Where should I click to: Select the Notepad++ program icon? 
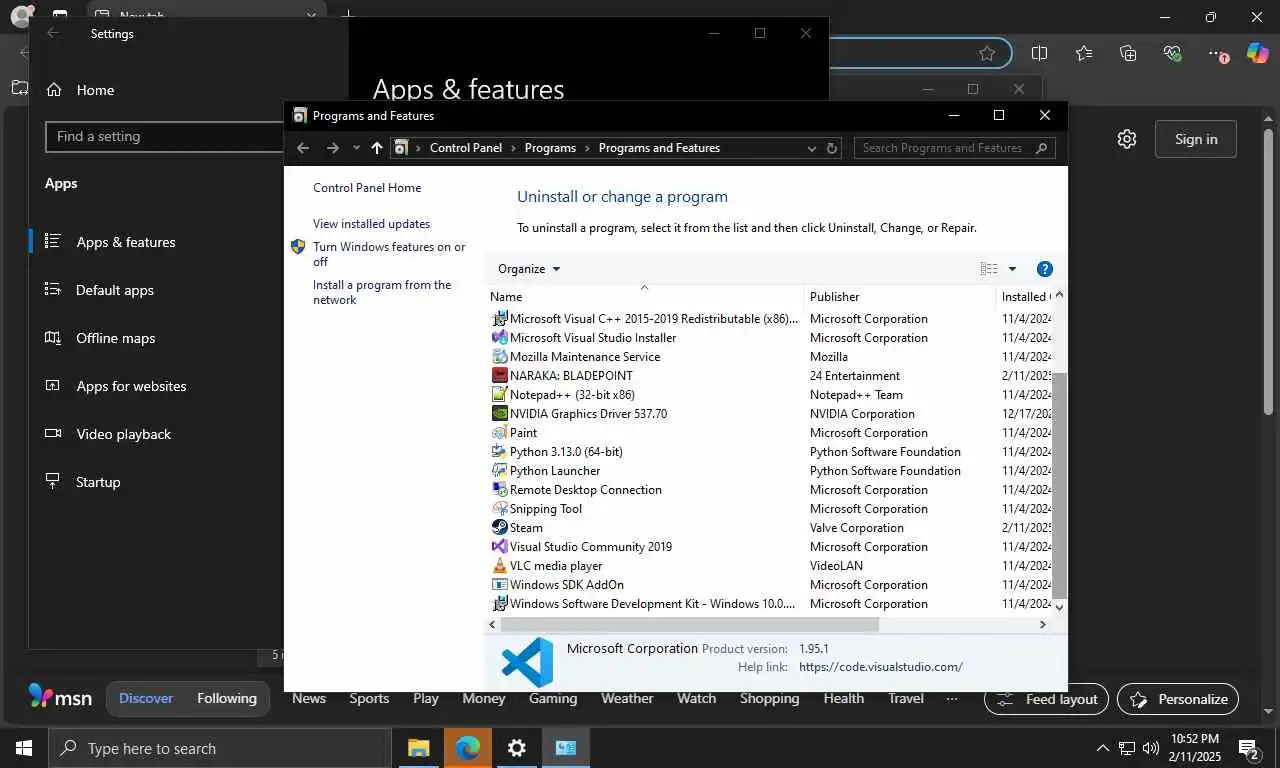pos(500,395)
